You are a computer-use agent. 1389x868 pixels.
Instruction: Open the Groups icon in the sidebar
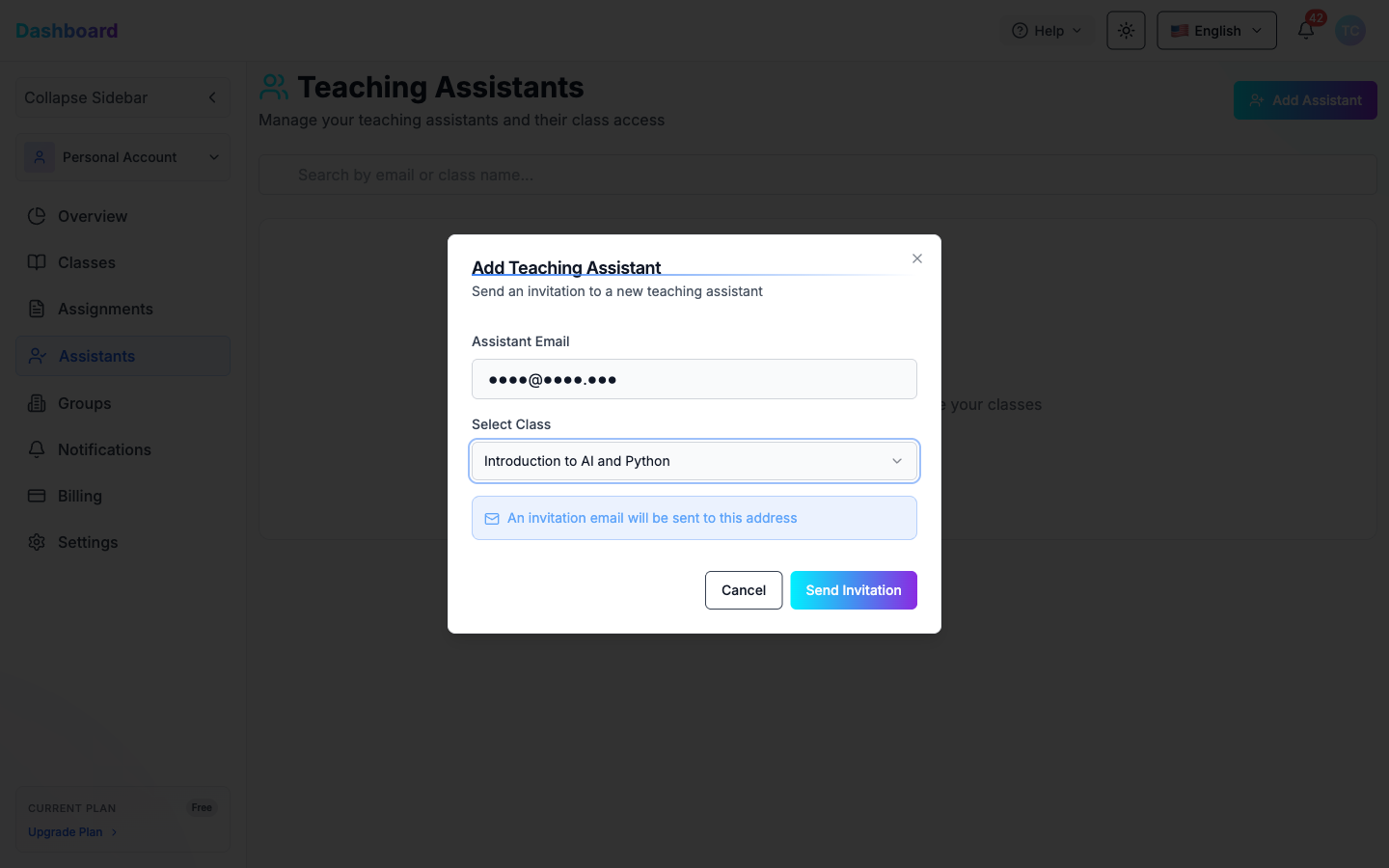point(37,403)
